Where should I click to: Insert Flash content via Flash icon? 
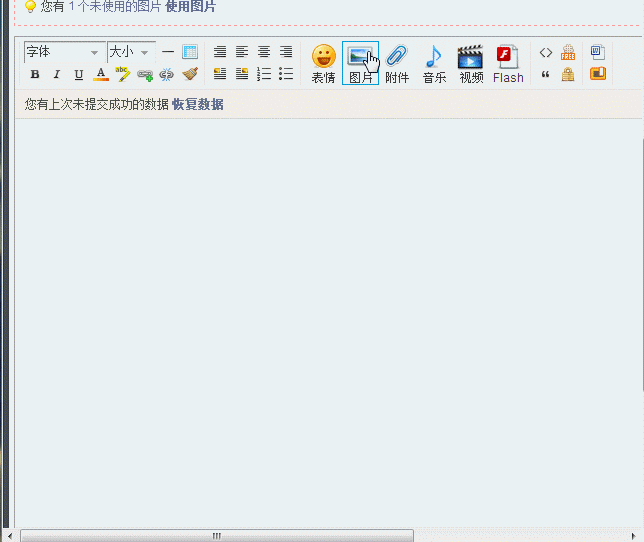pos(508,63)
